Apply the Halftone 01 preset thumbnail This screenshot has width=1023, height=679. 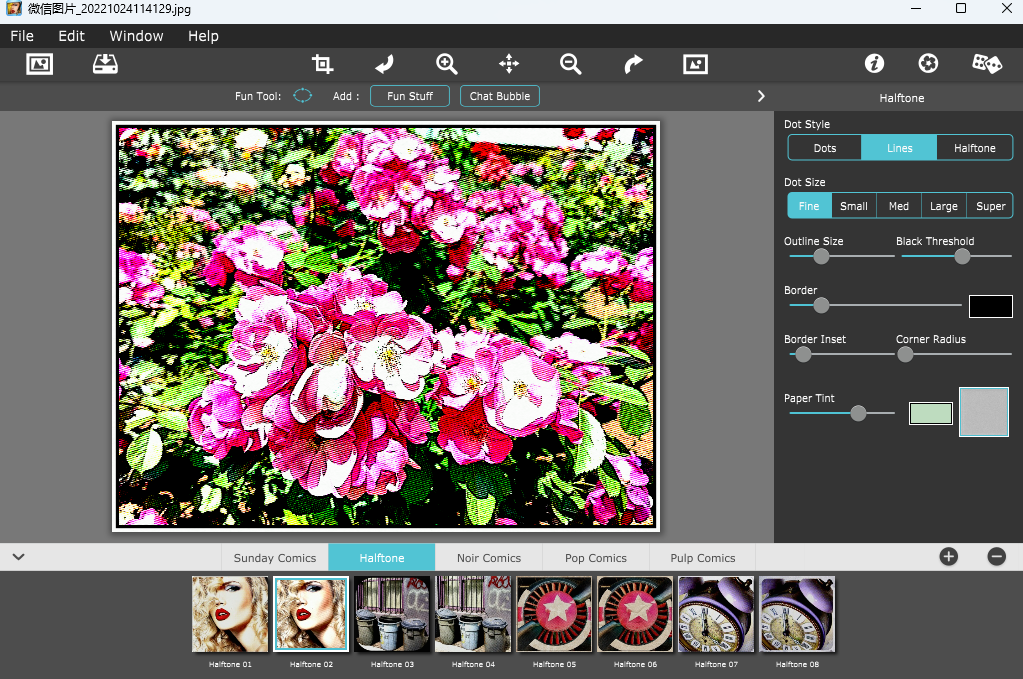230,614
